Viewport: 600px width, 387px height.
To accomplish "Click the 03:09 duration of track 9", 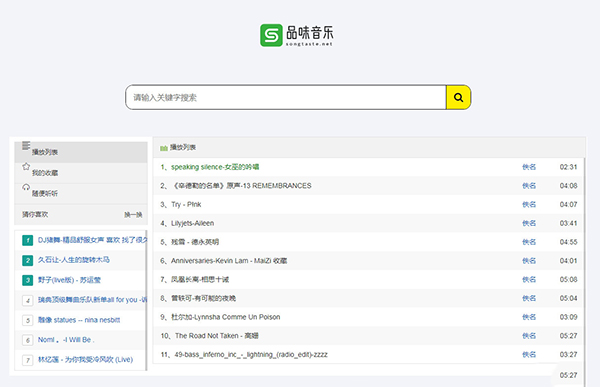I will 568,317.
